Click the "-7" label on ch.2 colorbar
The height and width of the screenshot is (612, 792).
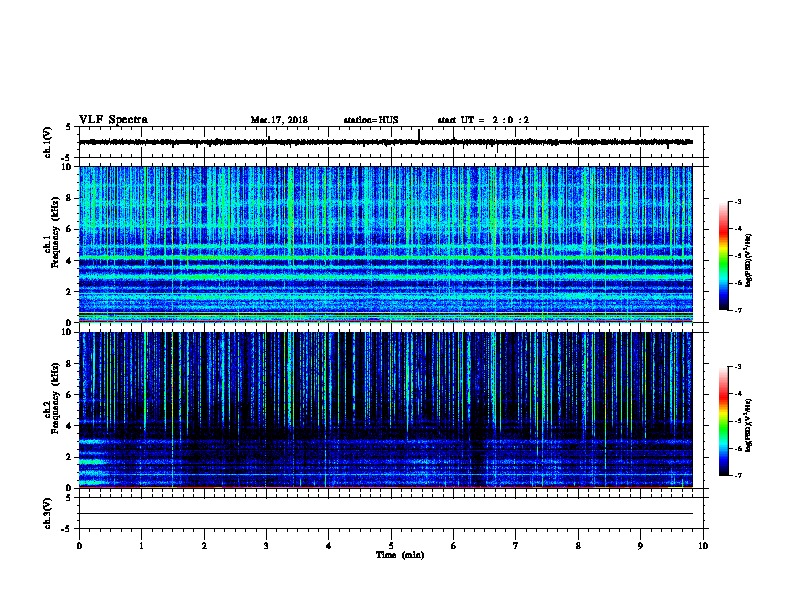[x=737, y=475]
